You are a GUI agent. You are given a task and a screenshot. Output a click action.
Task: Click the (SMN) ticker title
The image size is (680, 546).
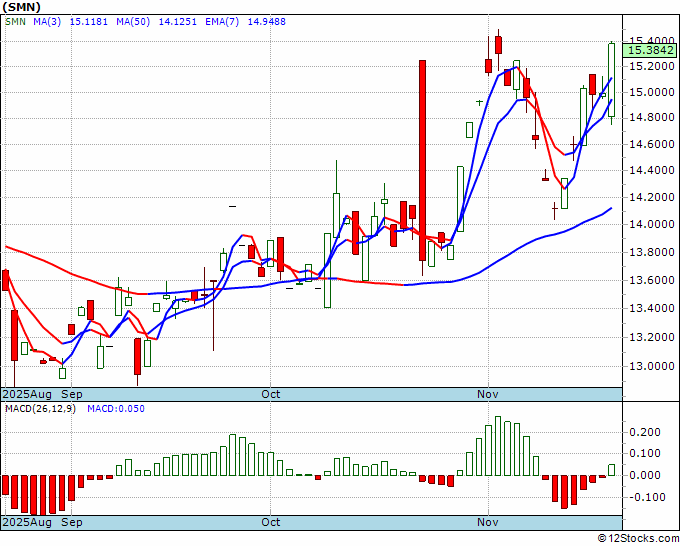click(21, 7)
